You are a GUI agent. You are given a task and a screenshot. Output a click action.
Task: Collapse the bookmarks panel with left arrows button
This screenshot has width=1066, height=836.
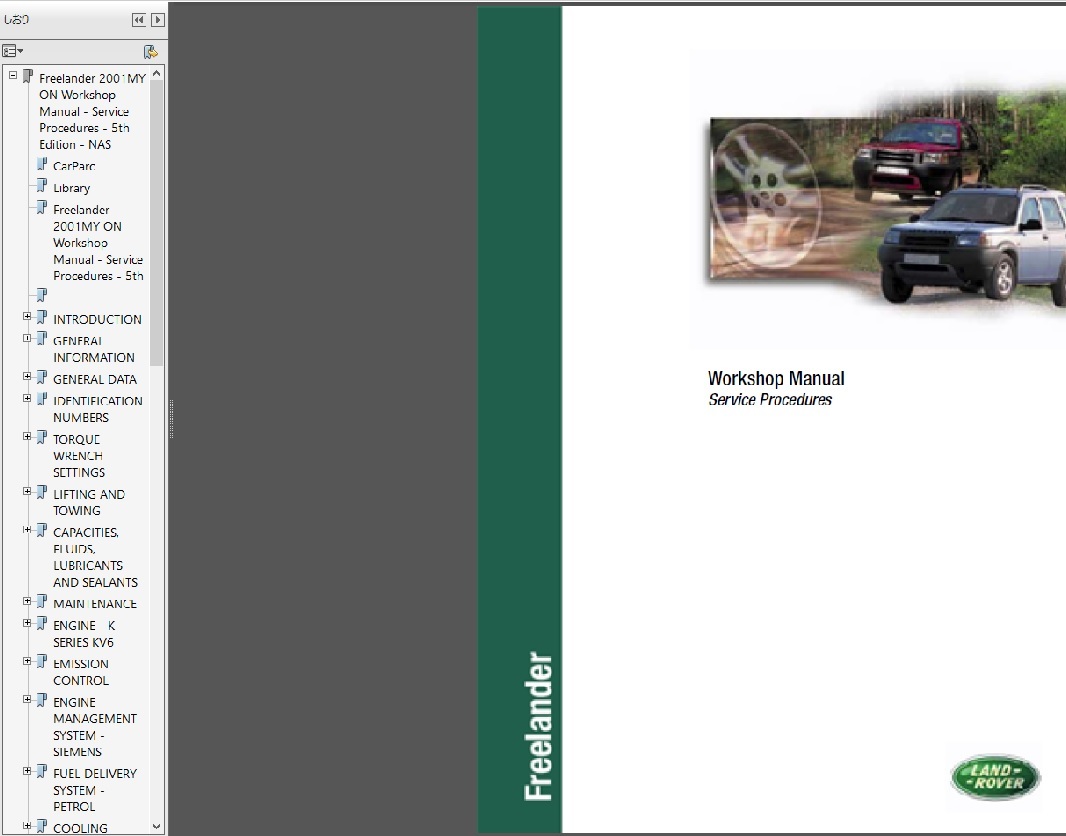click(x=139, y=20)
